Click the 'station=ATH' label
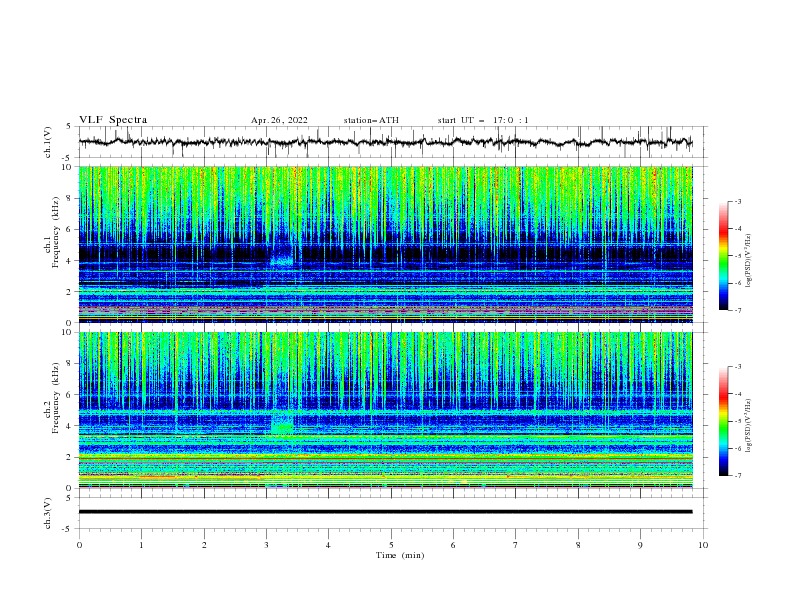Image resolution: width=792 pixels, height=612 pixels. 371,120
